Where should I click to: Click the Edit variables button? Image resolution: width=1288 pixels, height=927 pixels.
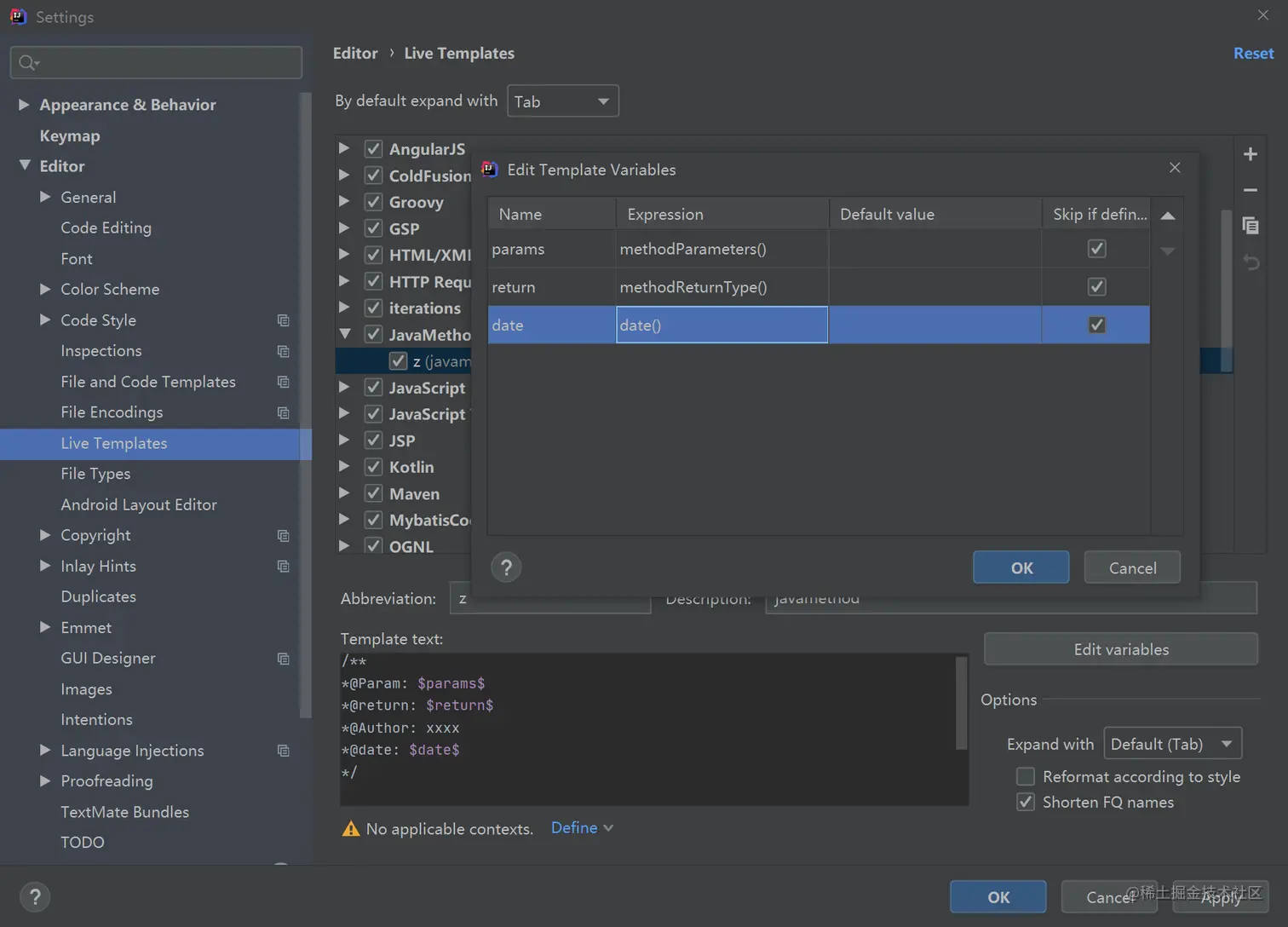click(1121, 649)
